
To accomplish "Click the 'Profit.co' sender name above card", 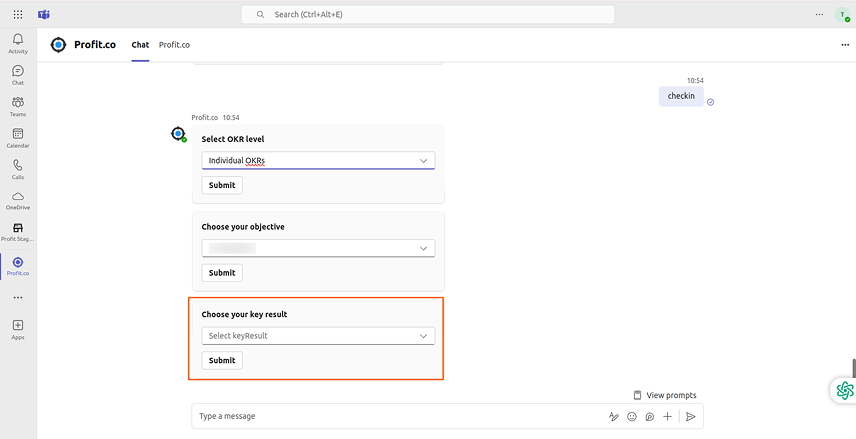I will coord(205,117).
